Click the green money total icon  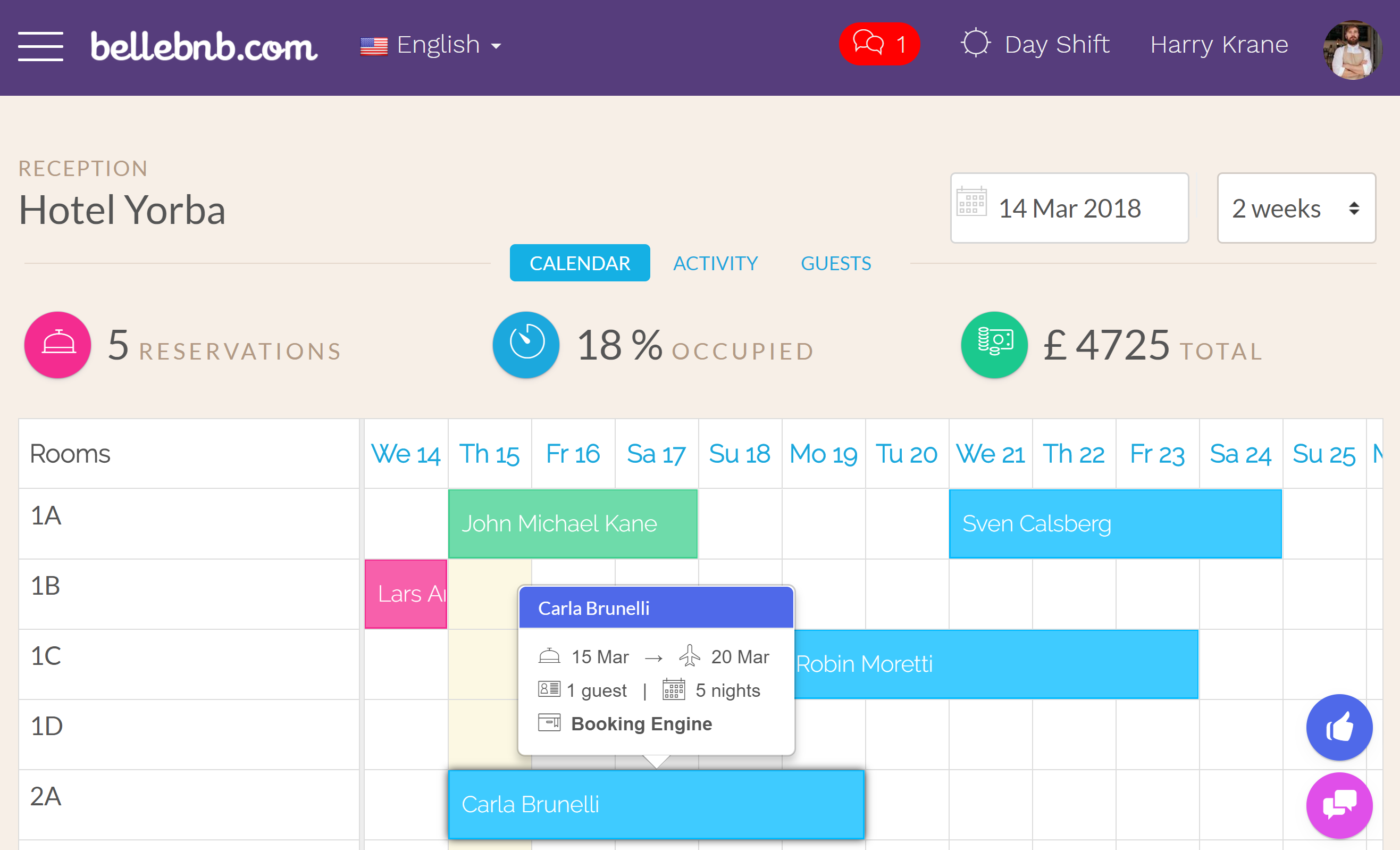point(994,345)
